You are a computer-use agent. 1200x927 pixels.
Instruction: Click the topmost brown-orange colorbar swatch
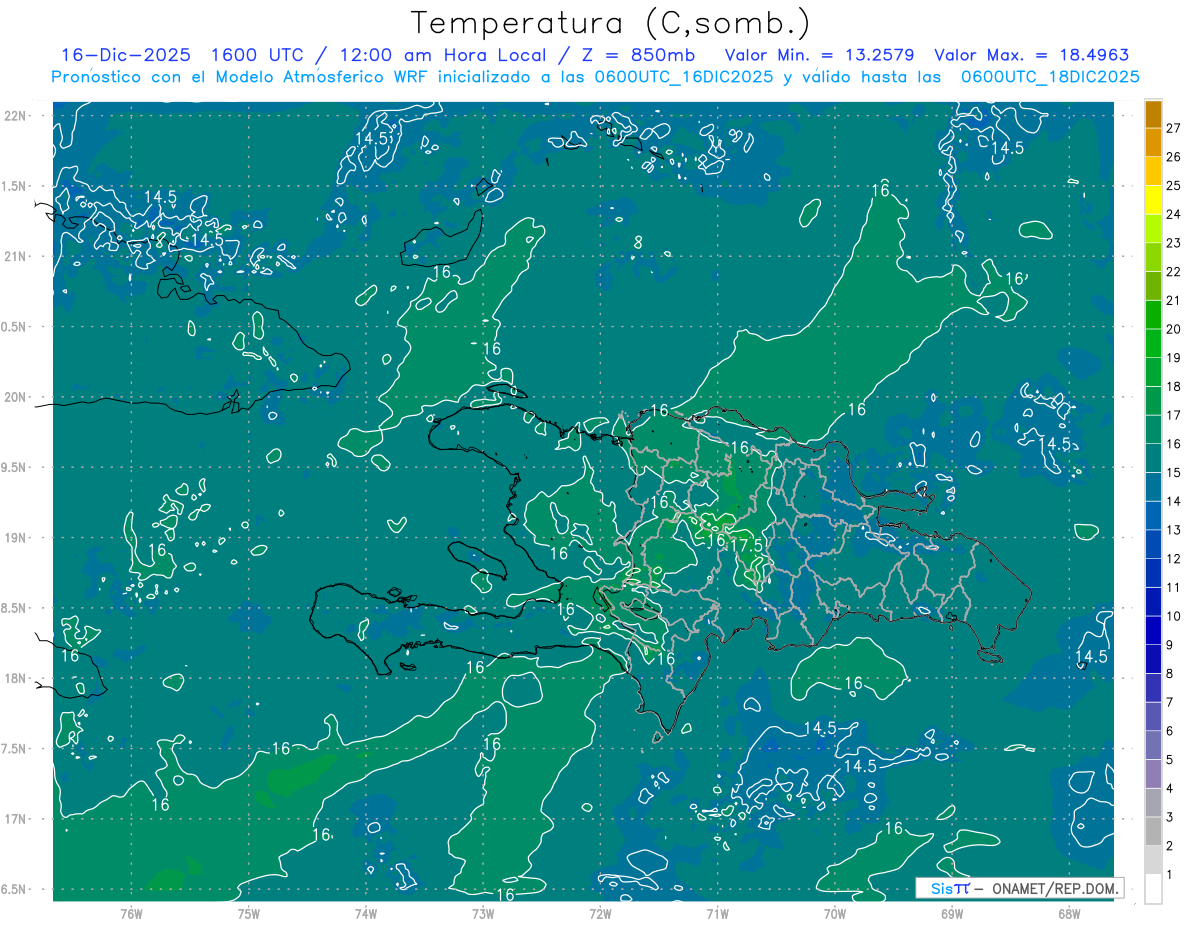point(1153,114)
